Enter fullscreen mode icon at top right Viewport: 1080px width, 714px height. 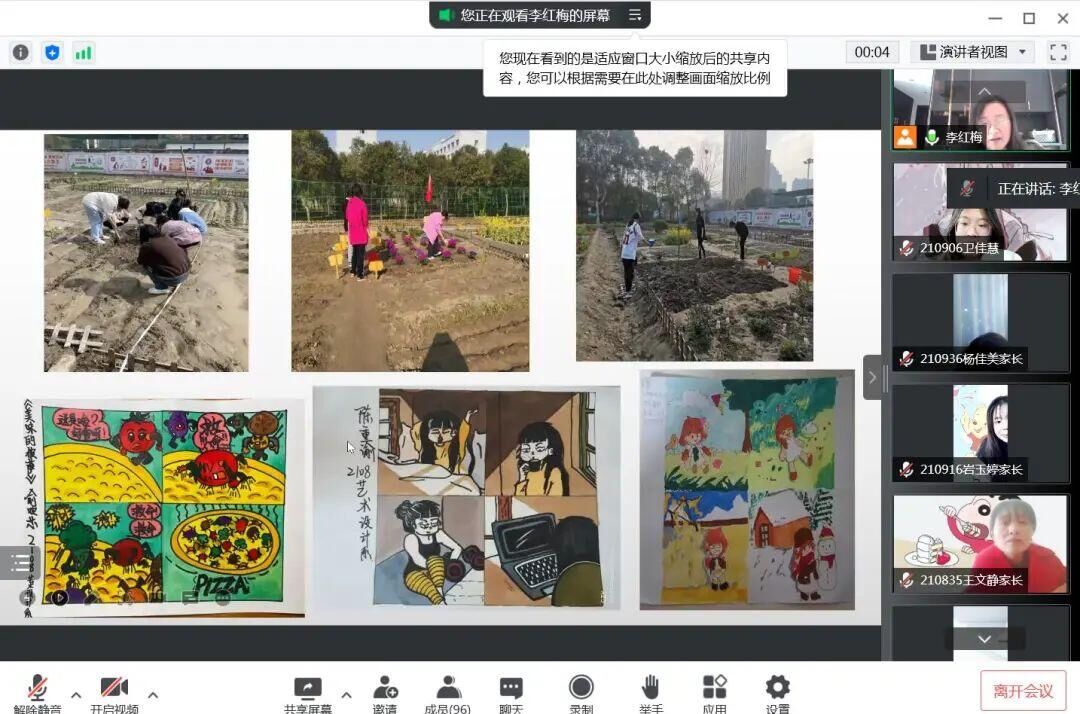click(1058, 52)
